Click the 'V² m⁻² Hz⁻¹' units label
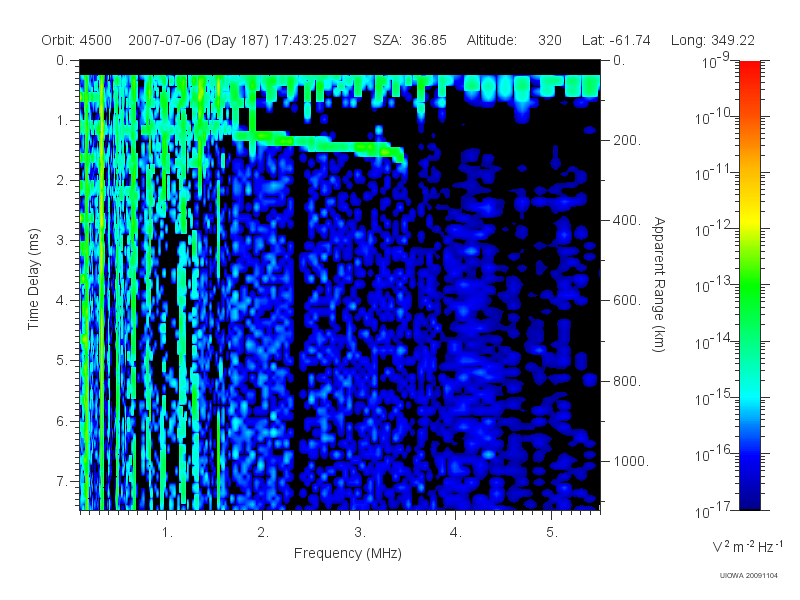The height and width of the screenshot is (600, 800). pyautogui.click(x=747, y=546)
